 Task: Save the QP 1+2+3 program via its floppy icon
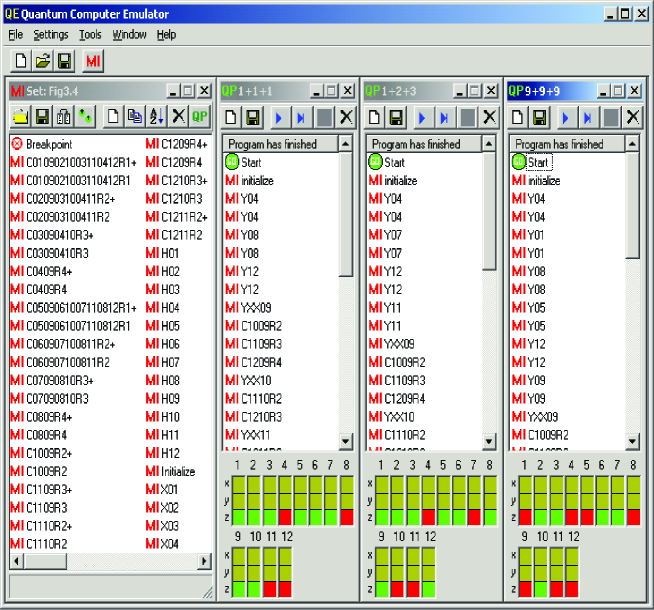point(397,118)
